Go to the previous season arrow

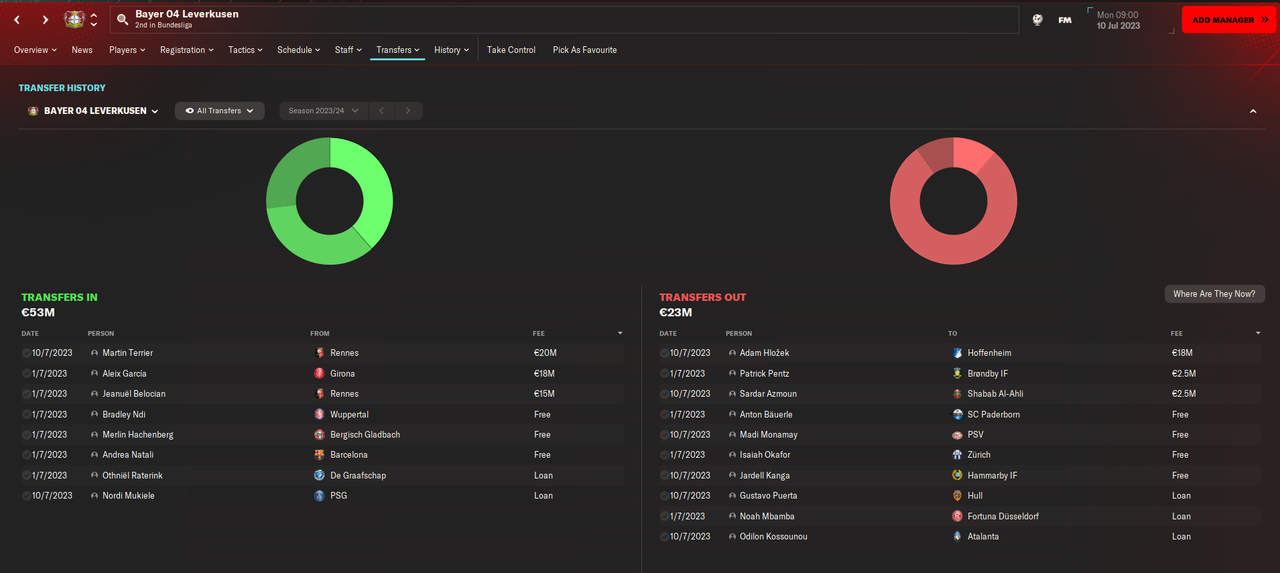(381, 111)
